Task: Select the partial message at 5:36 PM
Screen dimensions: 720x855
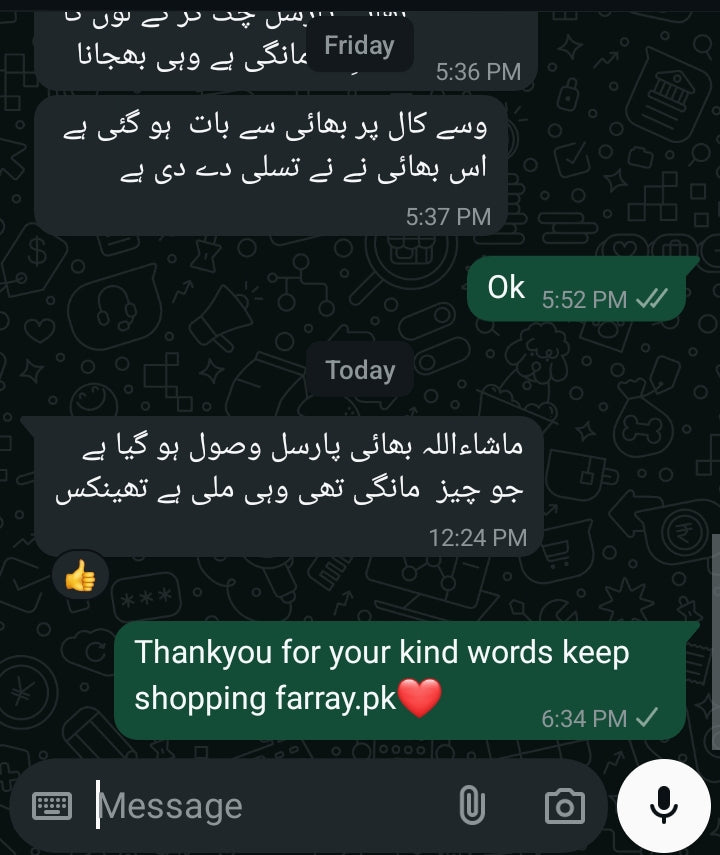Action: [x=286, y=50]
